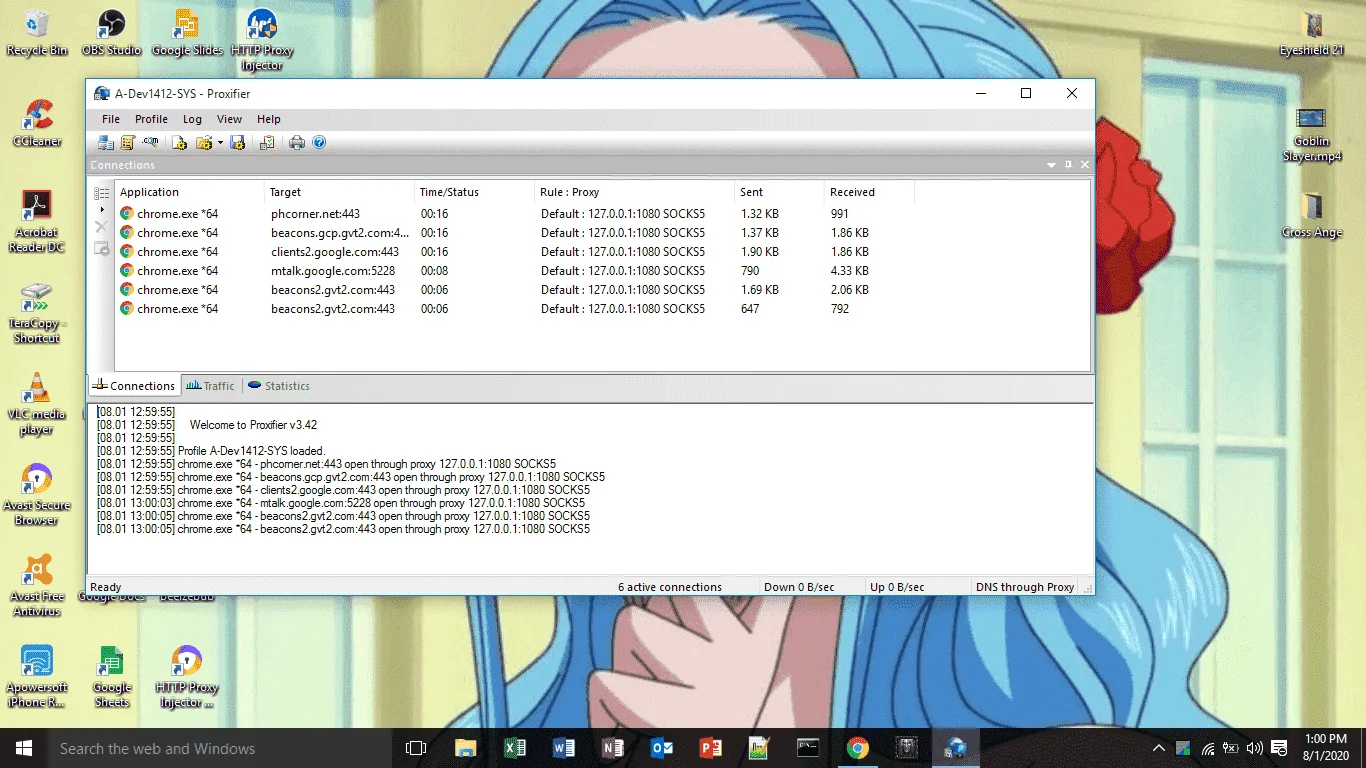
Task: Open Help via the blue question mark icon
Action: (319, 143)
